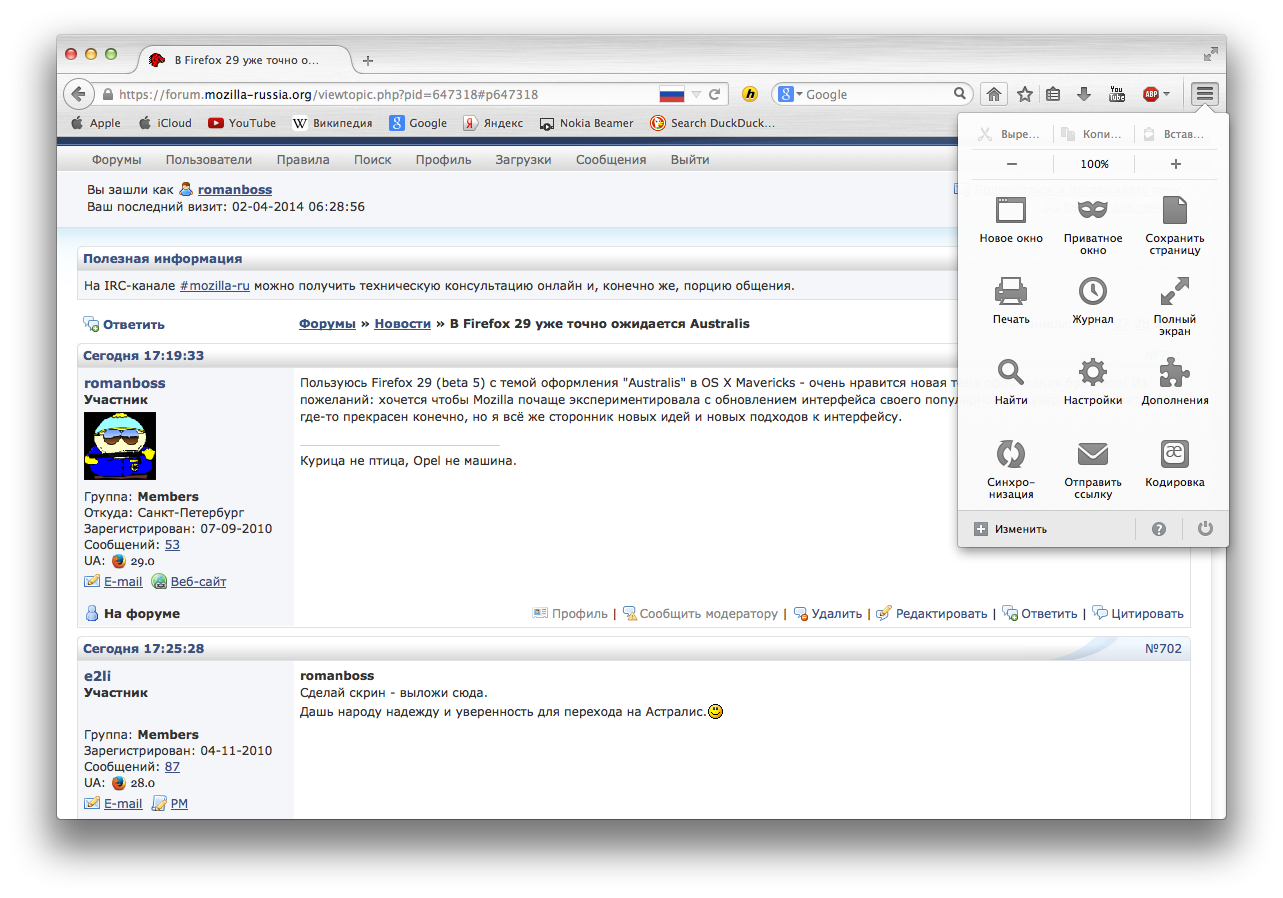This screenshot has height=898, width=1283.
Task: Click Customize (Изменить) in menu panel
Action: (x=1011, y=529)
